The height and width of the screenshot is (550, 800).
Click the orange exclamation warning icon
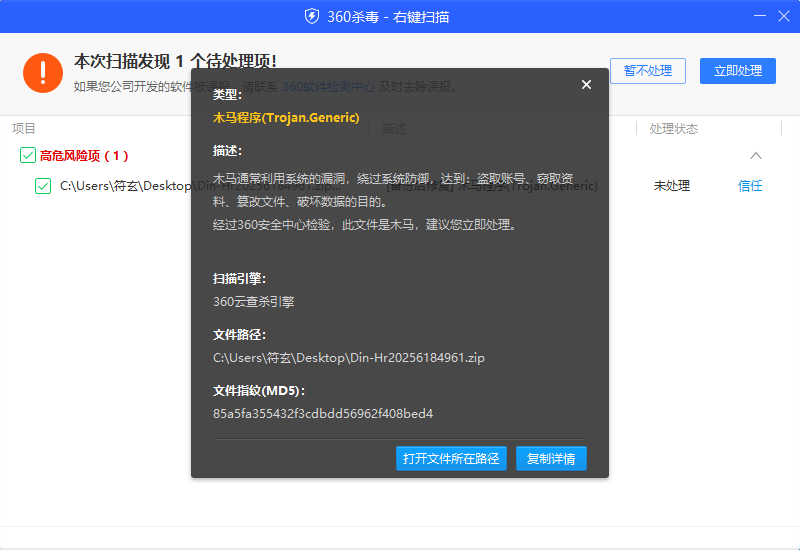click(43, 73)
